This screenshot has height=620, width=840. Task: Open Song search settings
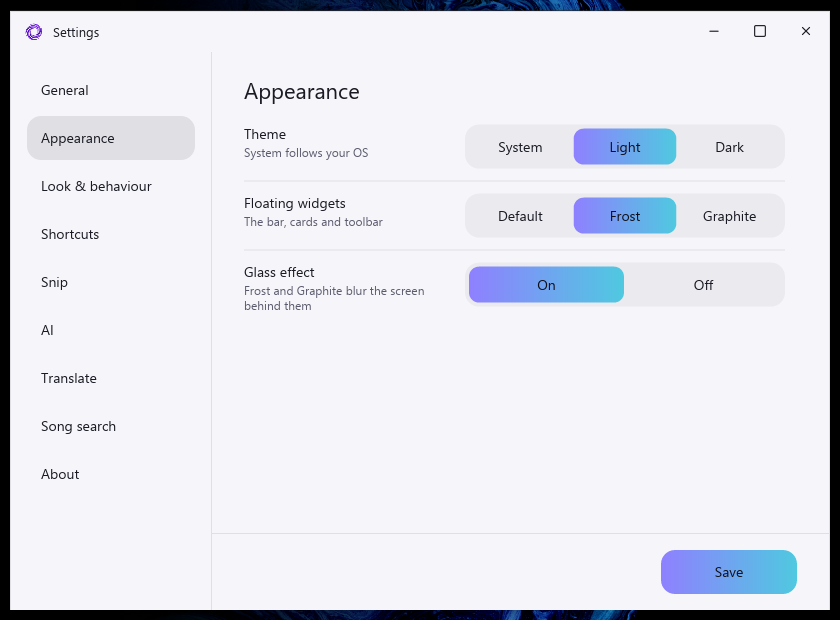pos(111,426)
